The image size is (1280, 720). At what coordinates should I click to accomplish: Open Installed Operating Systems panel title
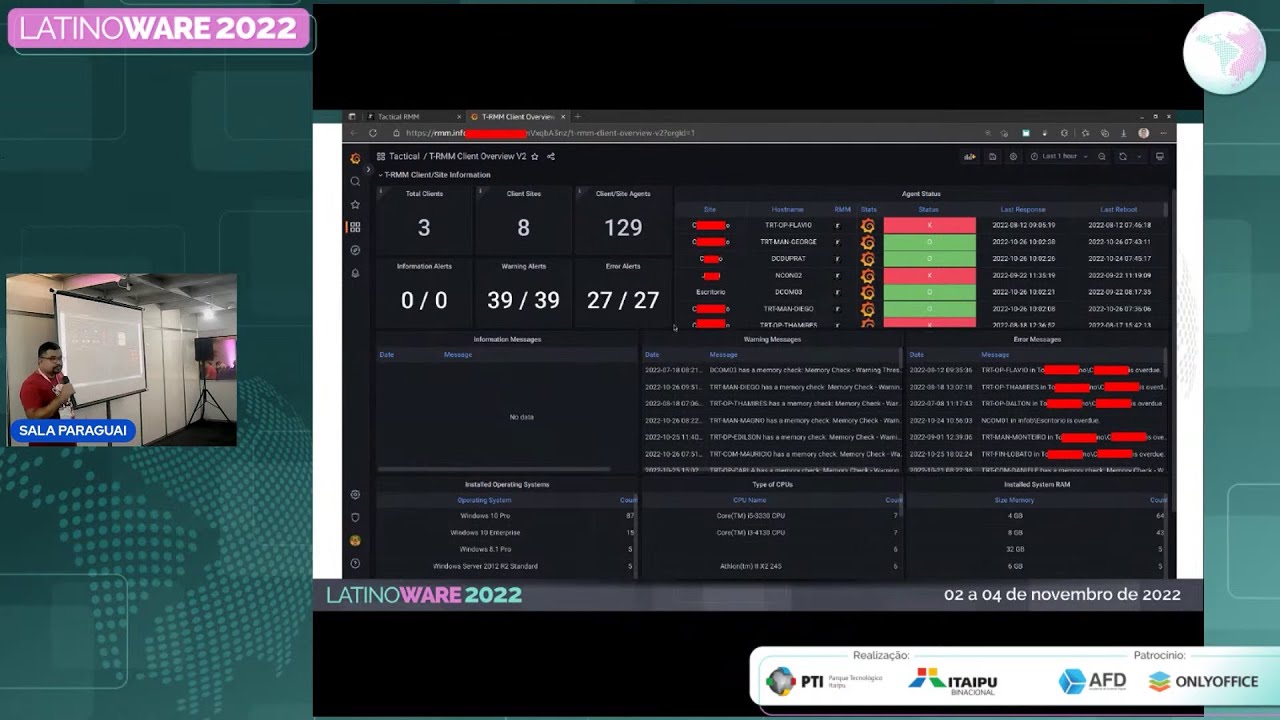point(507,485)
